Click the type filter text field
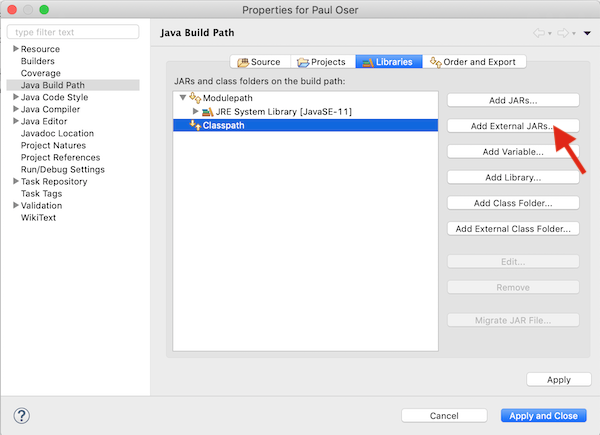The height and width of the screenshot is (435, 600). [73, 32]
